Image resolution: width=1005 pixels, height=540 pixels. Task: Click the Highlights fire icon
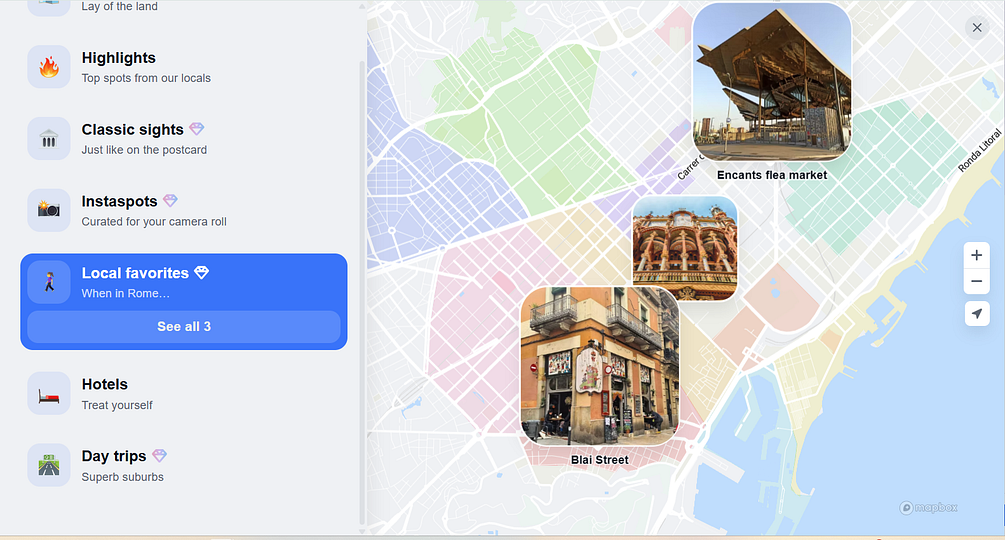pos(49,67)
